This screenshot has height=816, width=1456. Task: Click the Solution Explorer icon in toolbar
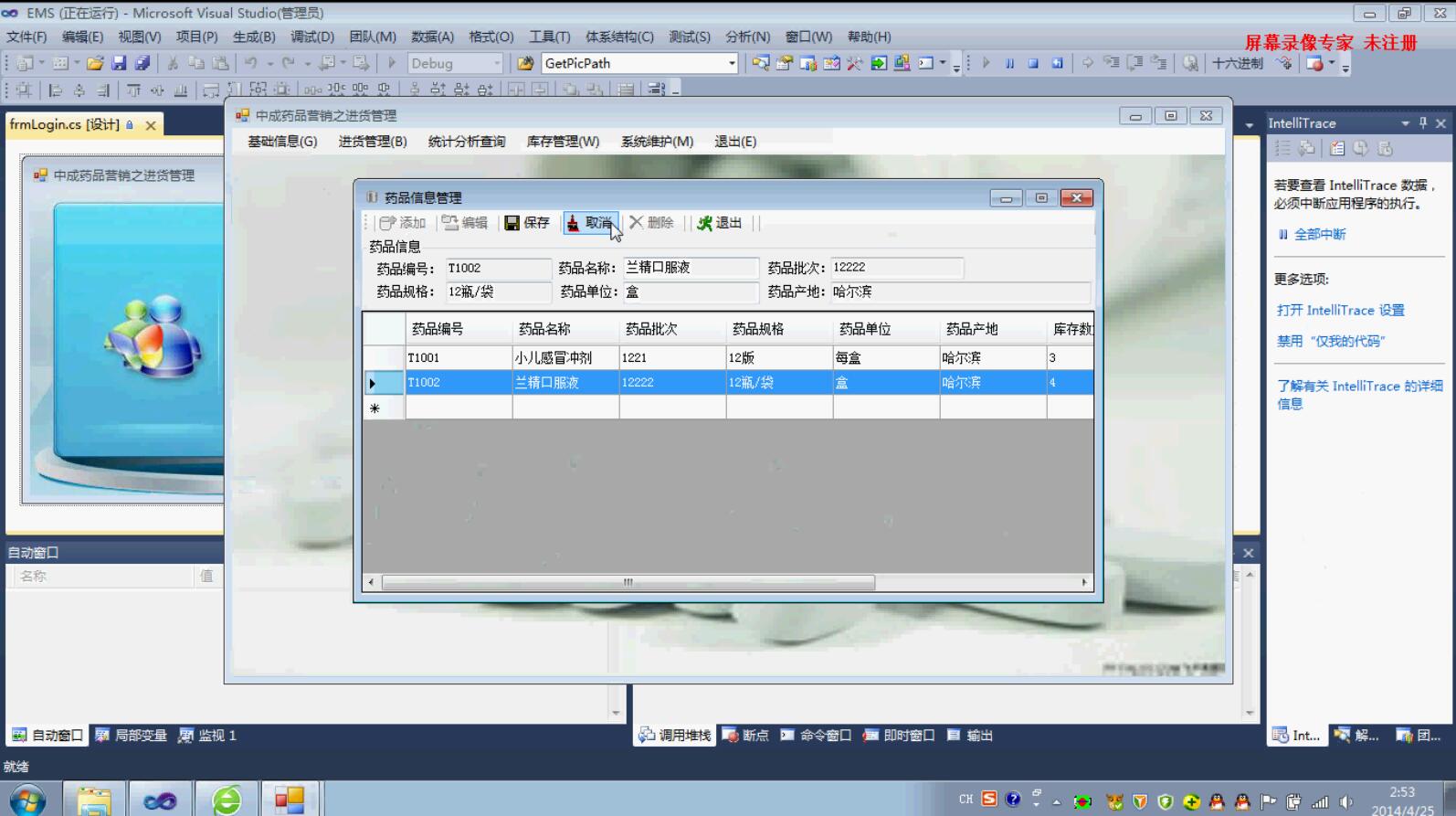pos(761,63)
